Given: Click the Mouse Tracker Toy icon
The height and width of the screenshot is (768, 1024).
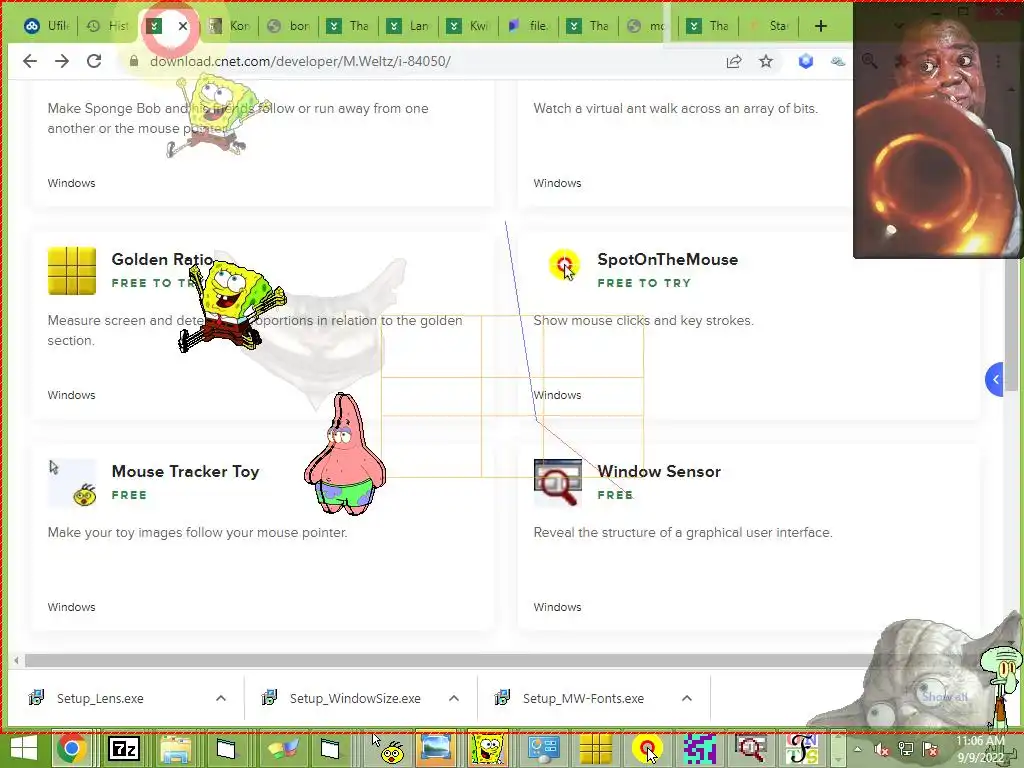Looking at the screenshot, I should pyautogui.click(x=72, y=483).
